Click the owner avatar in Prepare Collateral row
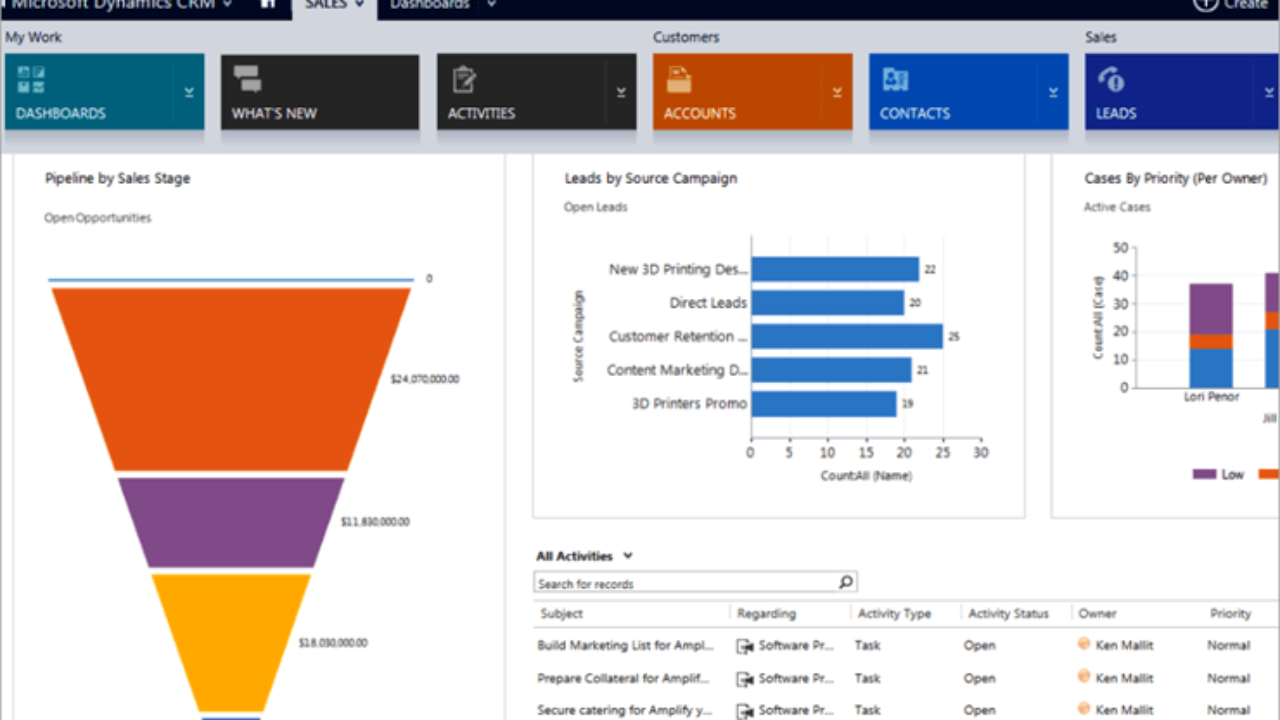This screenshot has width=1280, height=720. click(1084, 678)
